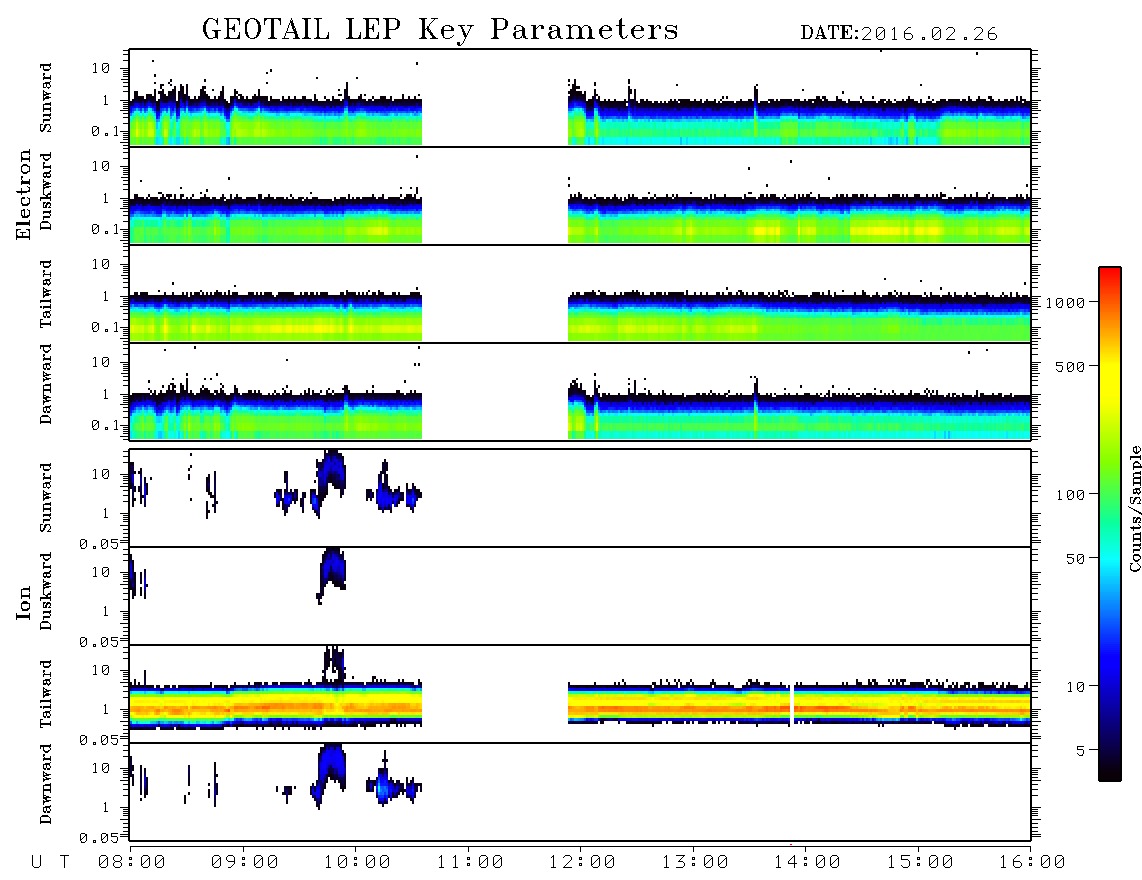Click the 500 color bar tick label
The height and width of the screenshot is (880, 1142).
coord(1071,366)
